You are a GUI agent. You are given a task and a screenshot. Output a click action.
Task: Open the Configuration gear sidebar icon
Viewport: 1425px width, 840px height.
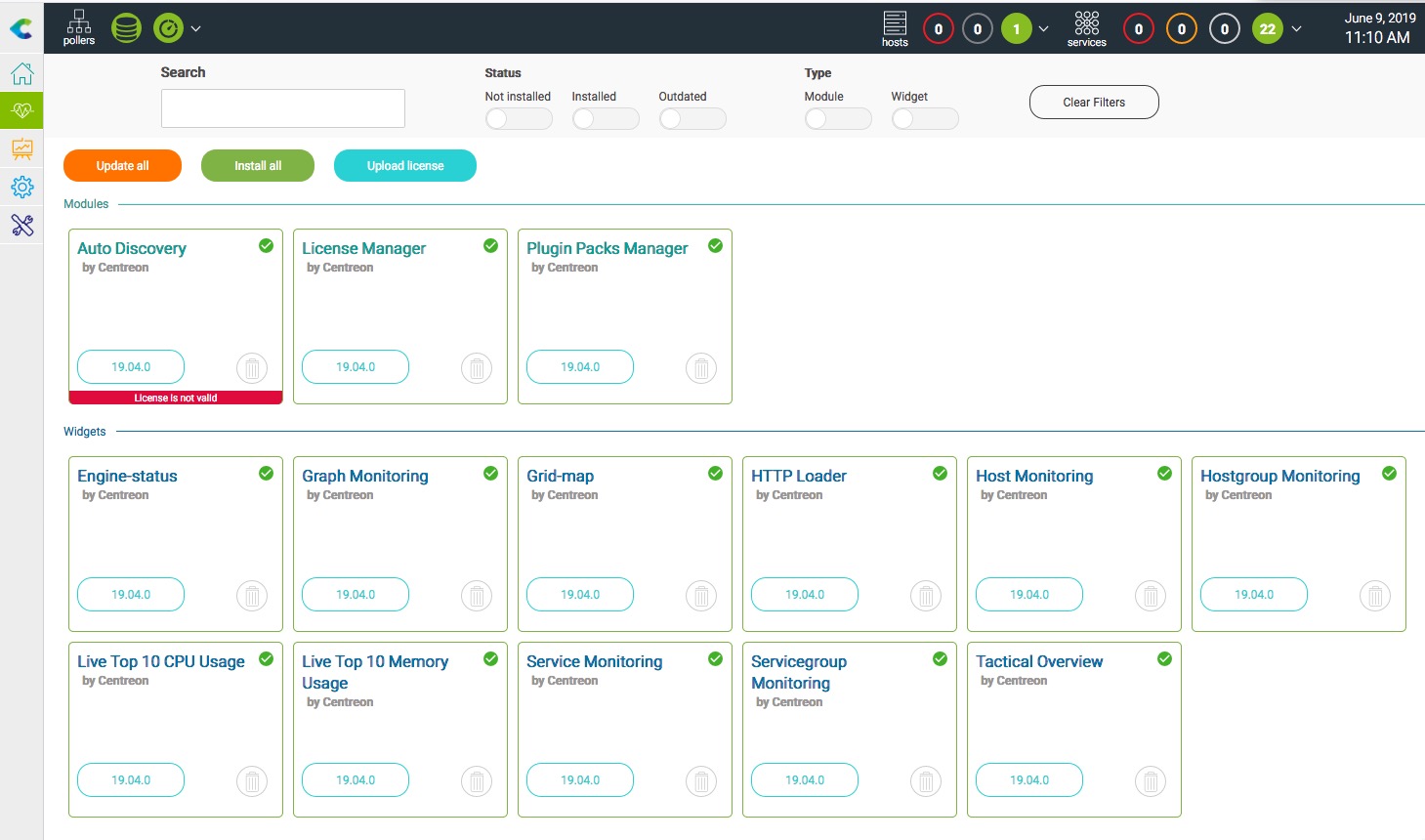click(x=21, y=187)
